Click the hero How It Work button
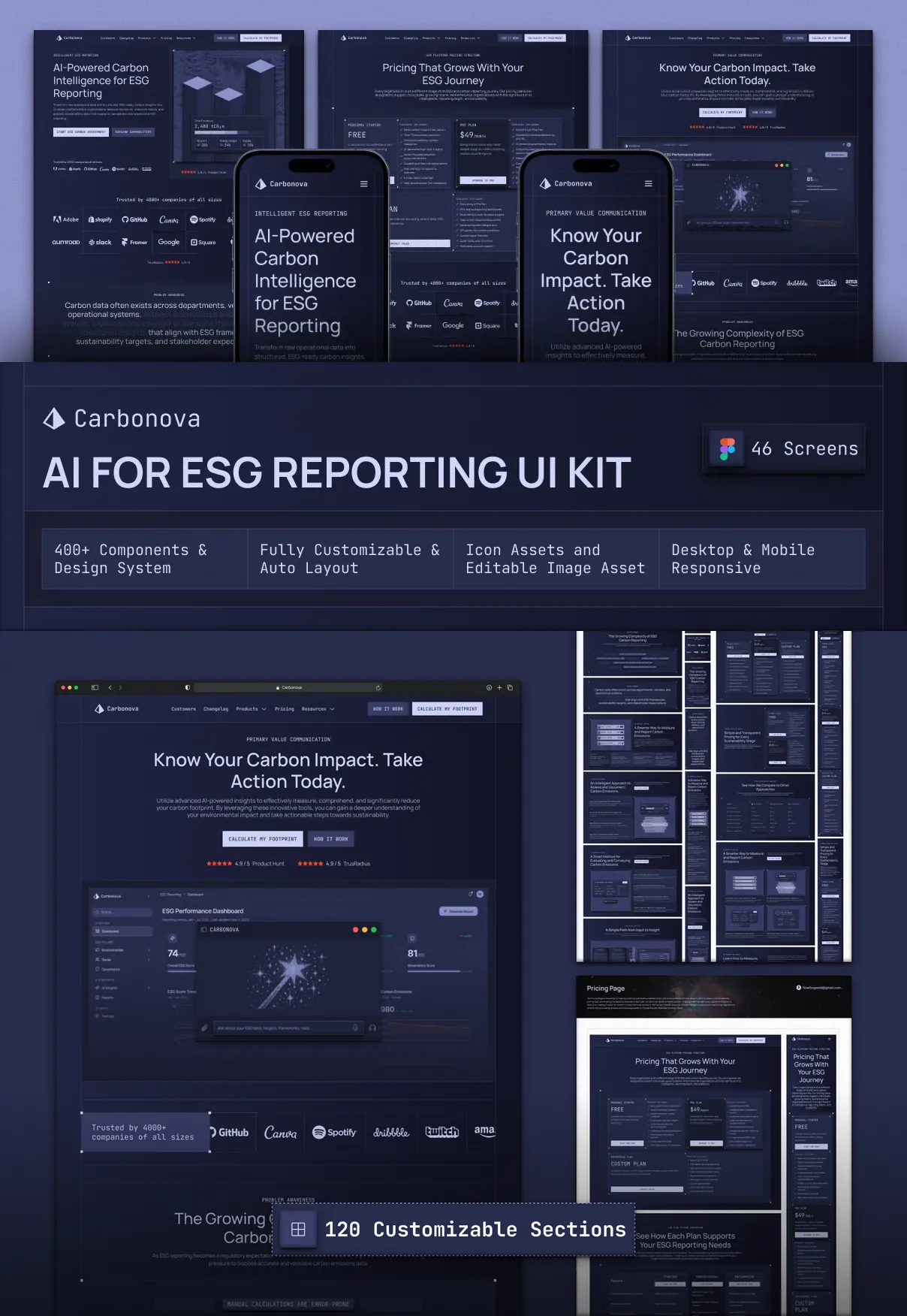This screenshot has width=907, height=1316. [330, 839]
